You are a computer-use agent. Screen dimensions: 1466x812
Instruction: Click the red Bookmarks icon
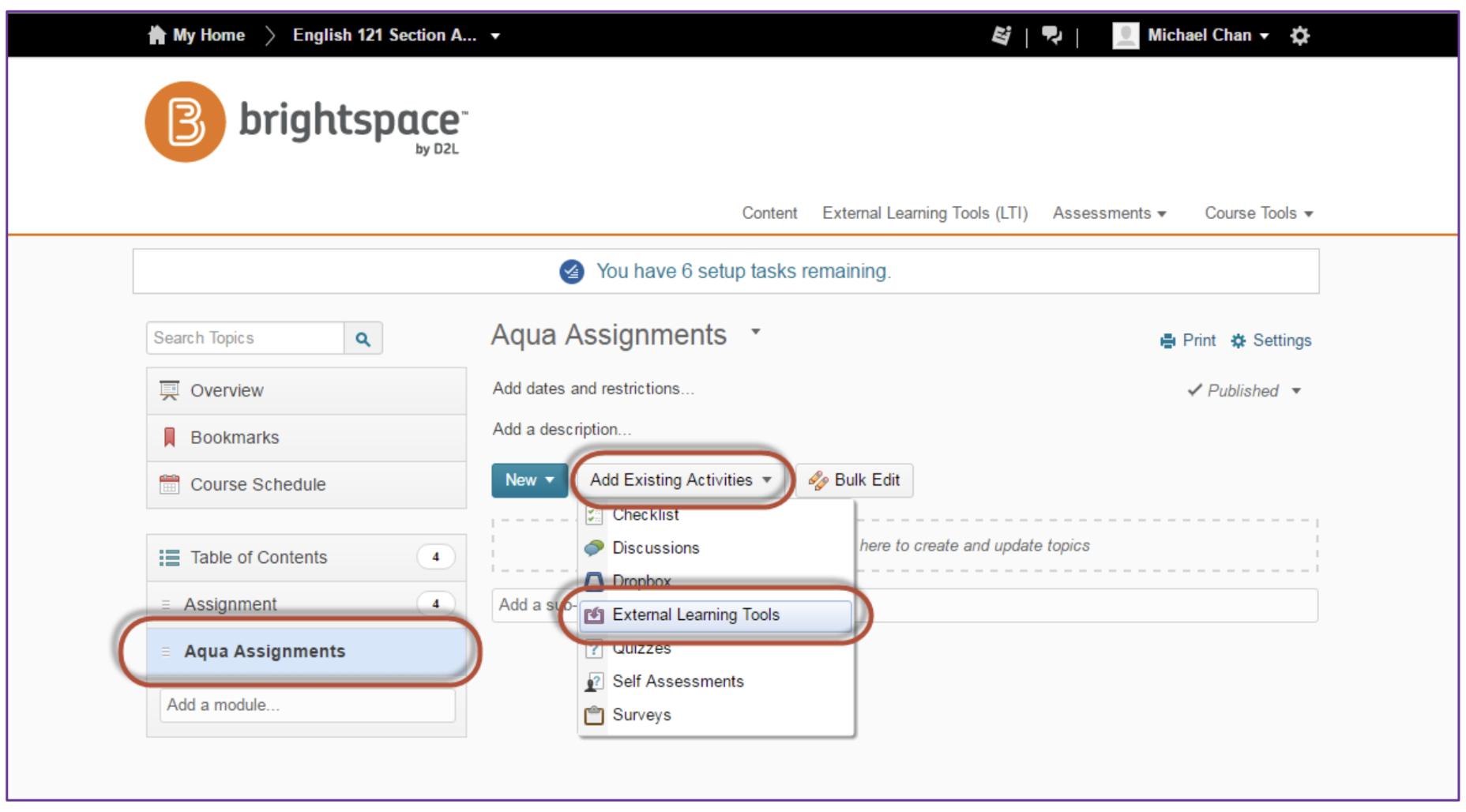pos(169,437)
